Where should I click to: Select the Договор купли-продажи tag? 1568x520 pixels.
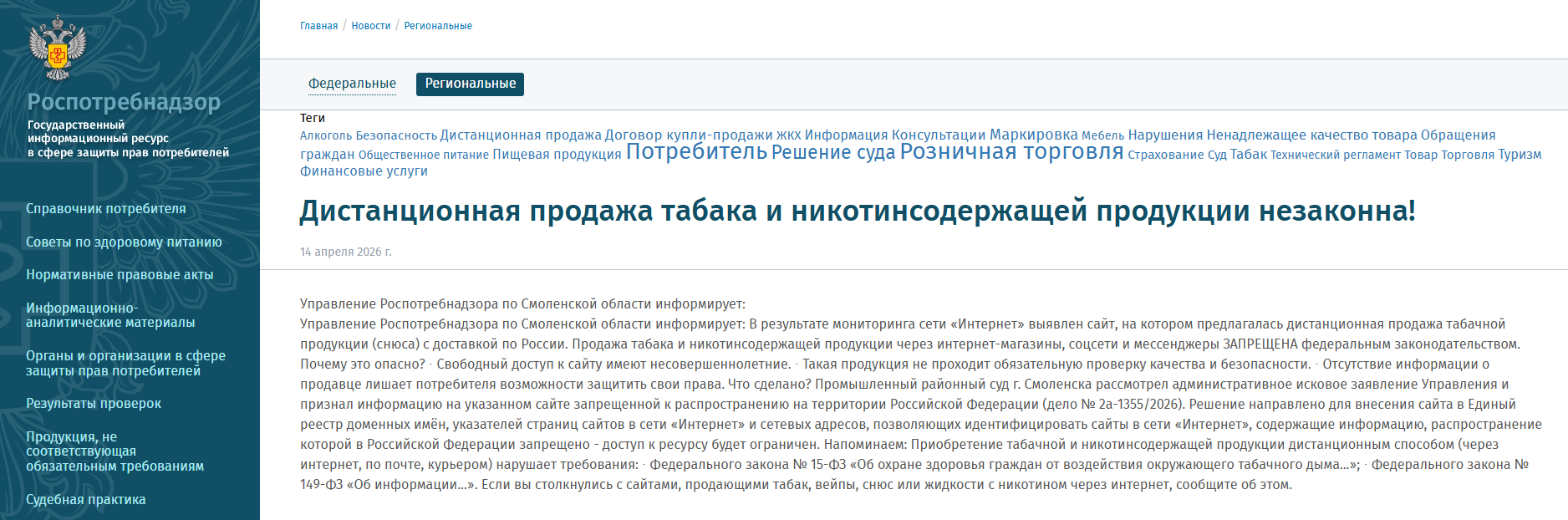(x=689, y=135)
